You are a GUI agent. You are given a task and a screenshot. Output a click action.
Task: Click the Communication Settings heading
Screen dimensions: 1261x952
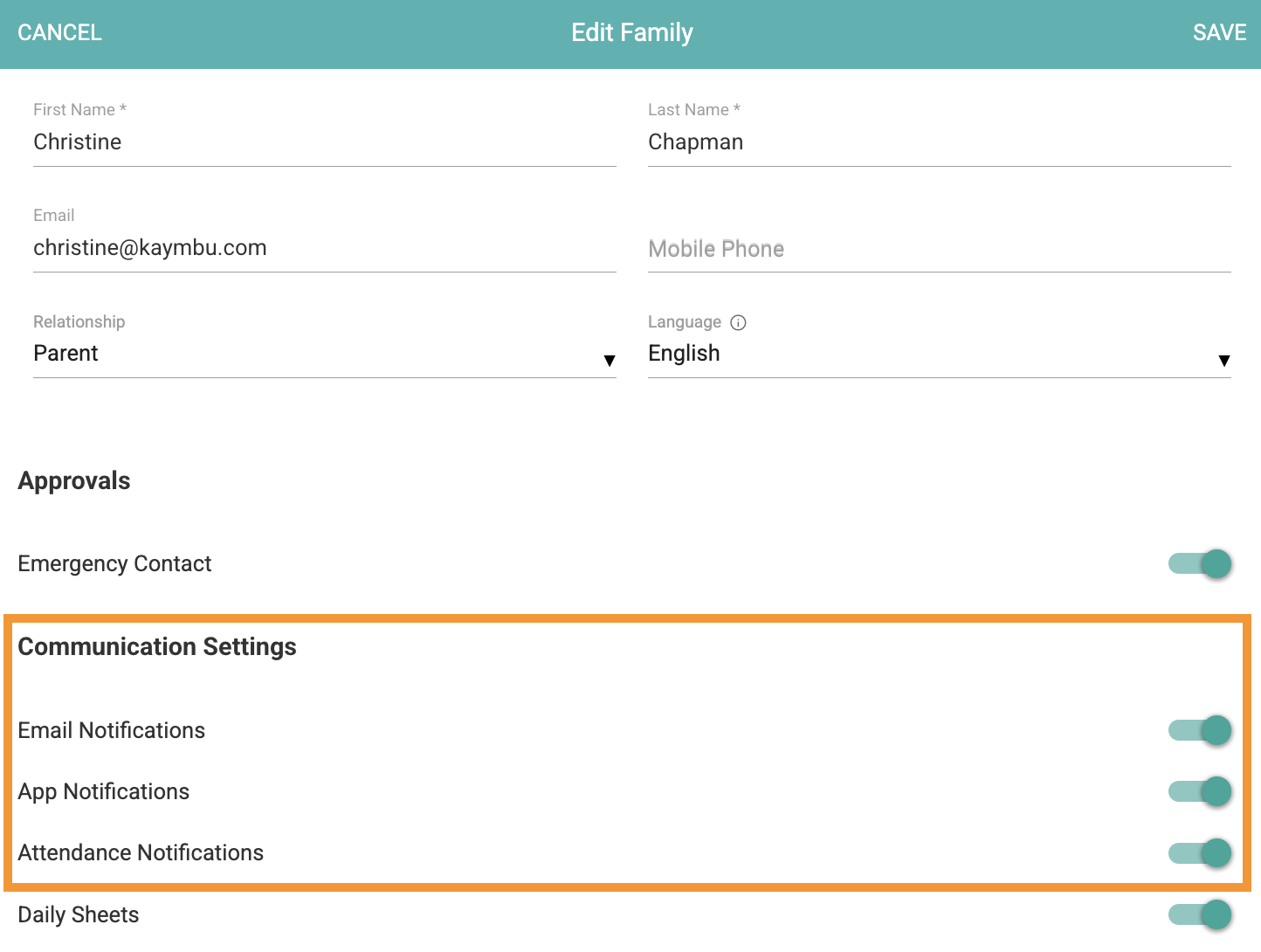coord(157,646)
